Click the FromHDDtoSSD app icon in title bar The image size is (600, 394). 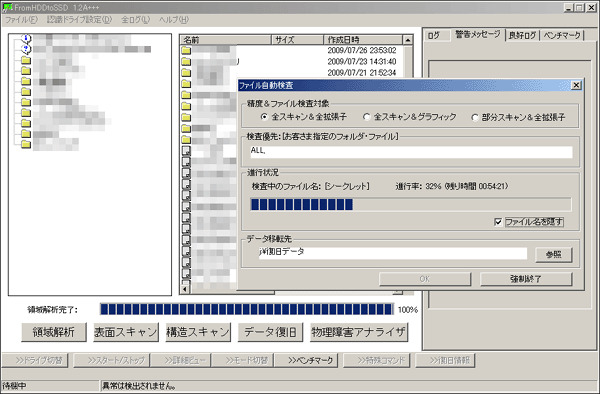(7, 7)
